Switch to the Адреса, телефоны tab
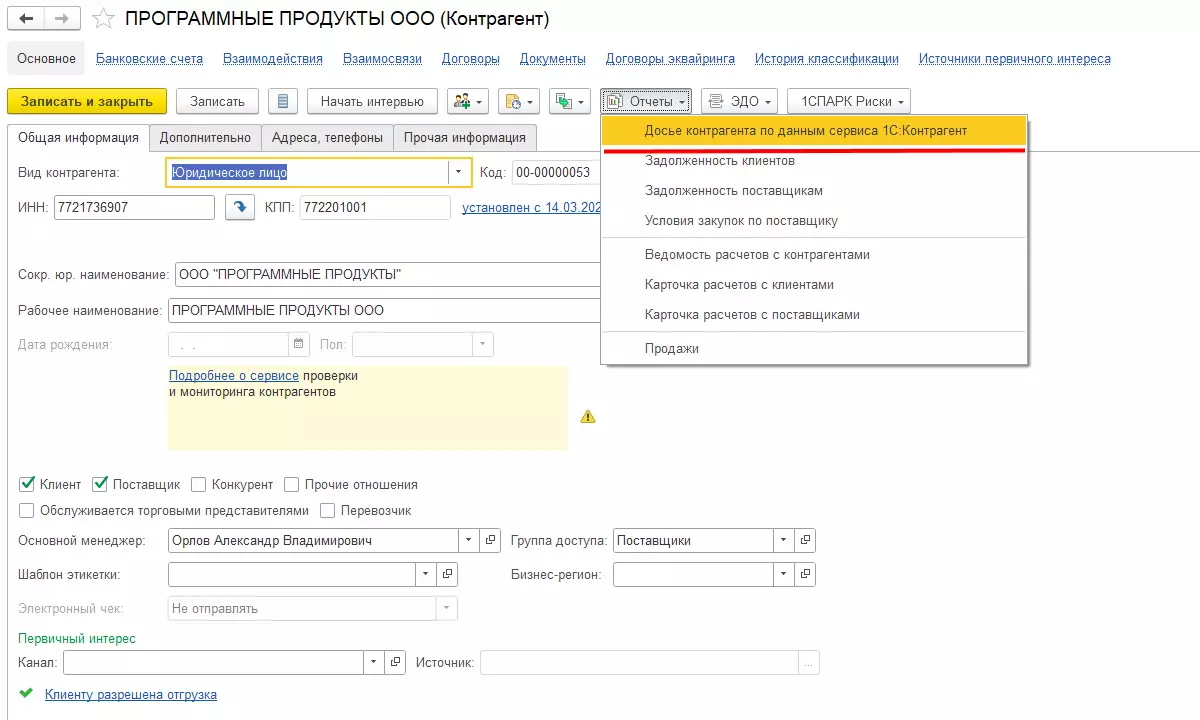This screenshot has width=1200, height=720. coord(327,138)
